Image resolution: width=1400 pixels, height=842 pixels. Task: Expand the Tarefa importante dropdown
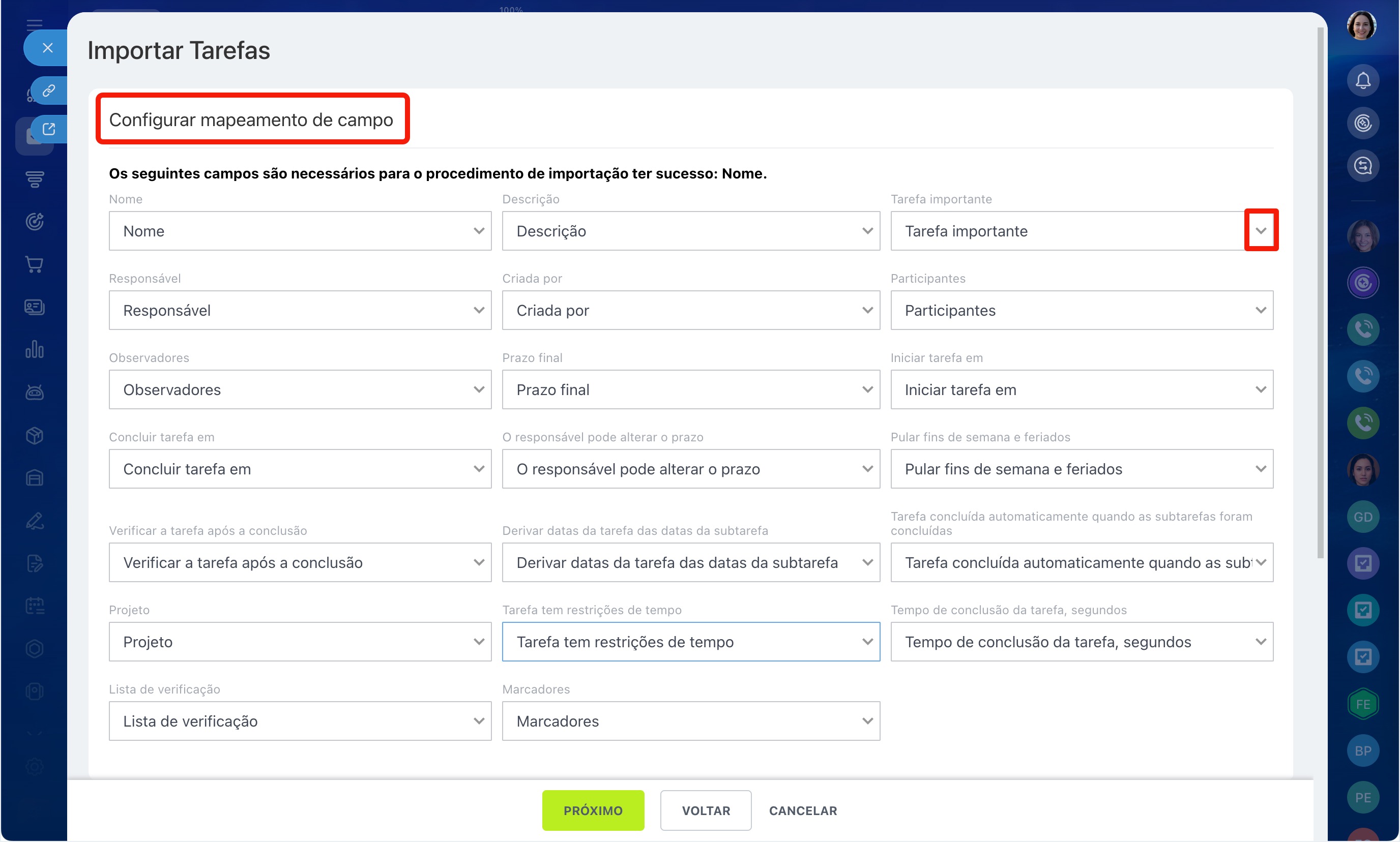[x=1260, y=230]
